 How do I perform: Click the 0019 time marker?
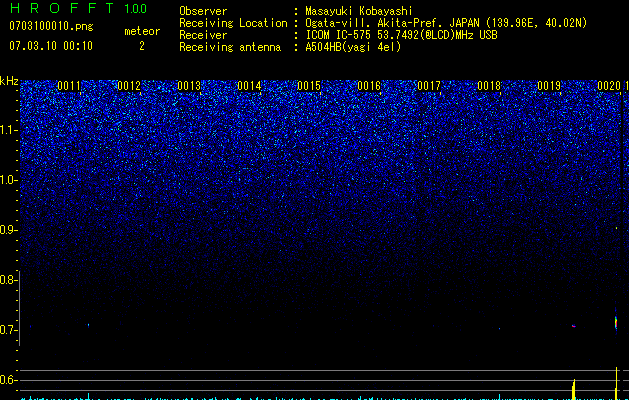click(x=549, y=86)
